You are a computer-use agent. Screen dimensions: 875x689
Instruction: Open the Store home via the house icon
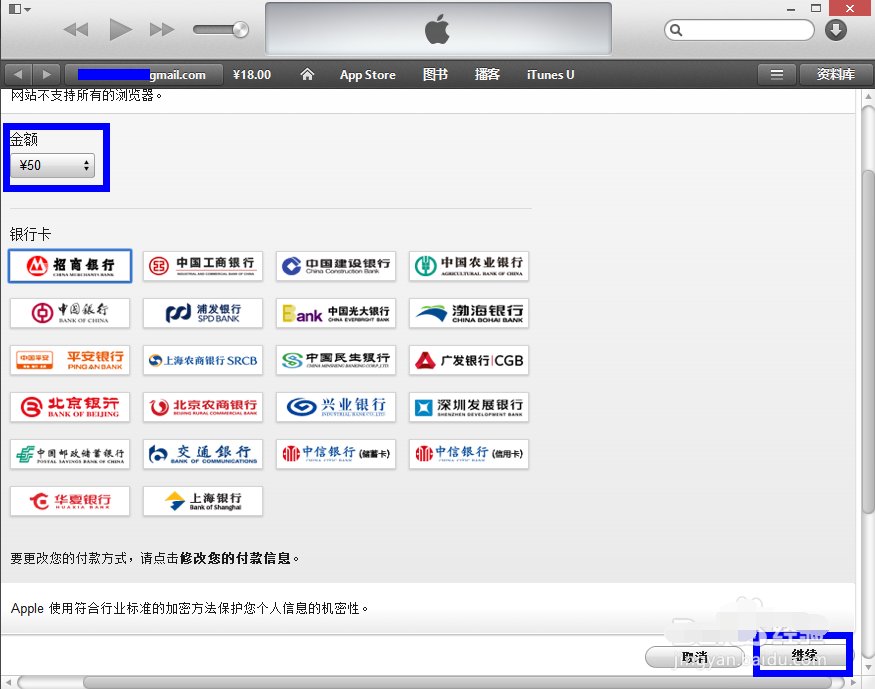tap(307, 74)
